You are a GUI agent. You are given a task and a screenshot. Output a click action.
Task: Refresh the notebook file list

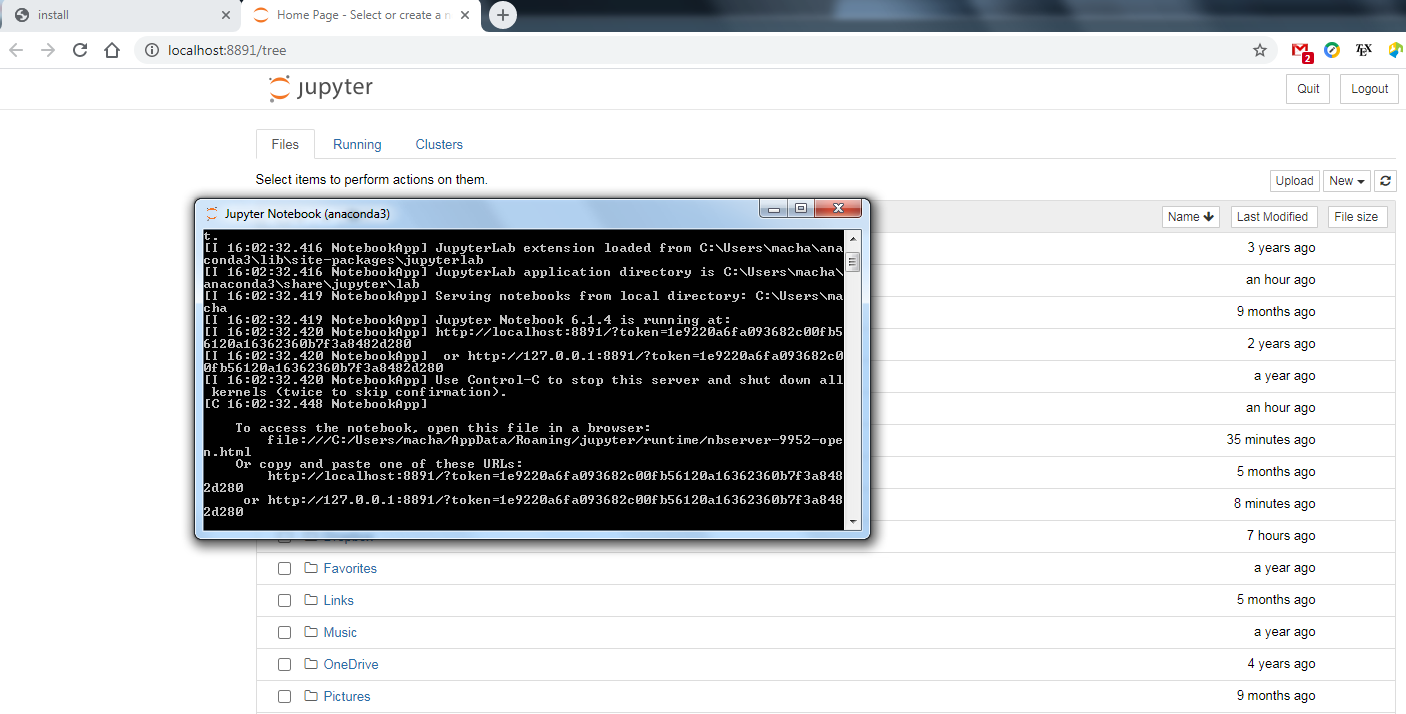[1385, 181]
